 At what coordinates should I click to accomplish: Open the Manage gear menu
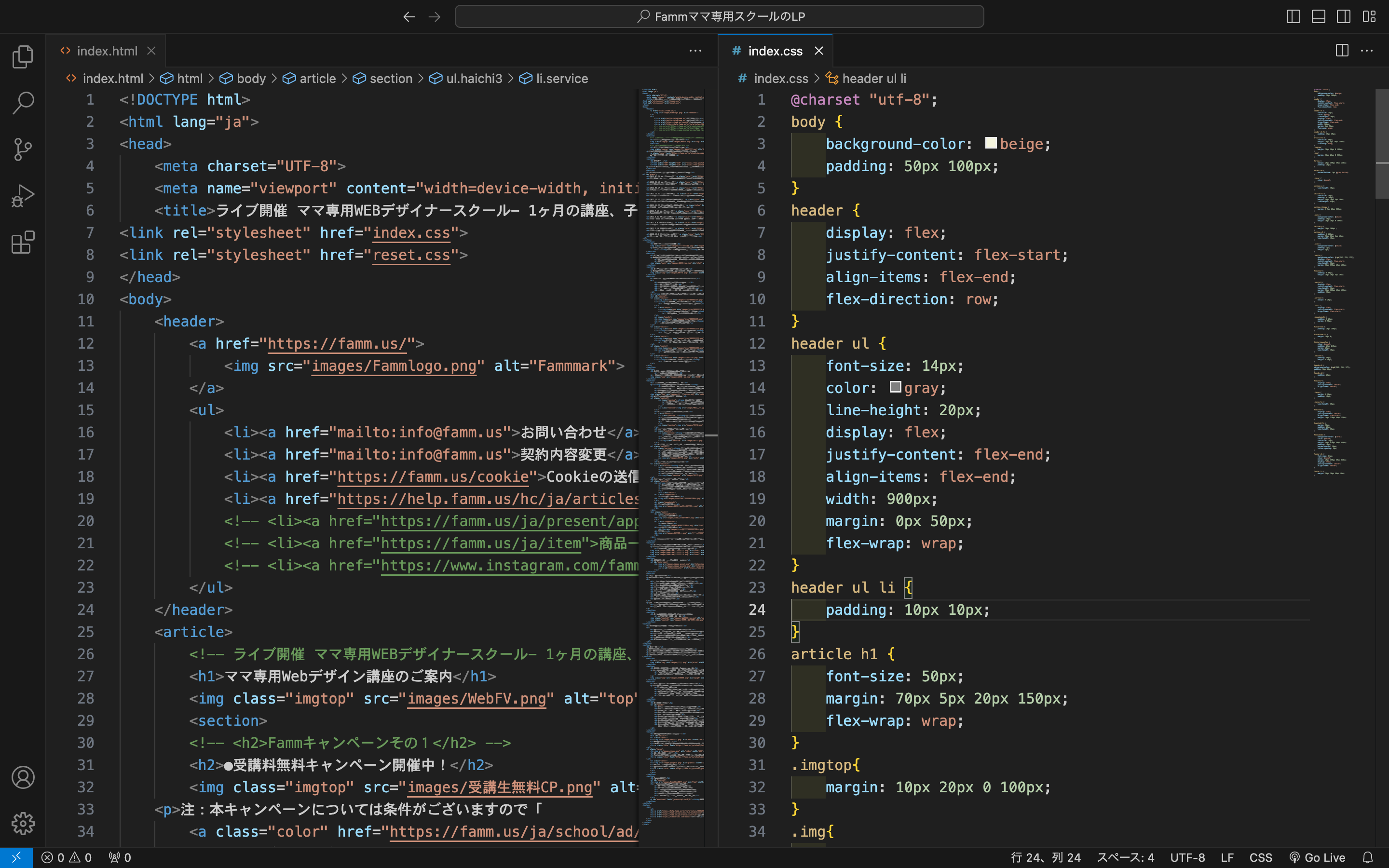point(23,824)
